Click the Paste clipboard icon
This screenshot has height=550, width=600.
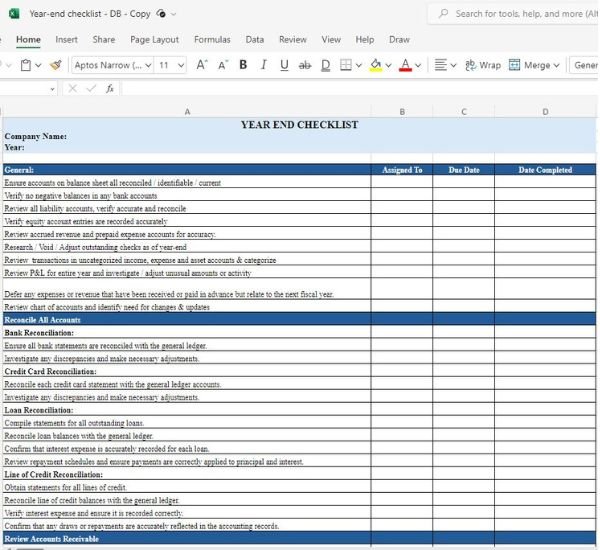point(26,65)
